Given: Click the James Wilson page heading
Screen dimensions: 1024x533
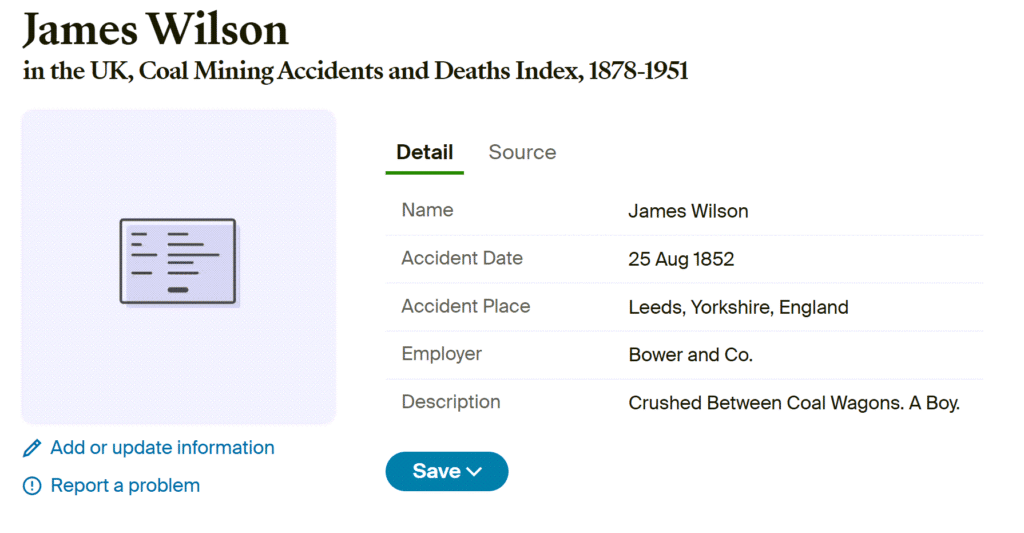Looking at the screenshot, I should click(x=155, y=30).
